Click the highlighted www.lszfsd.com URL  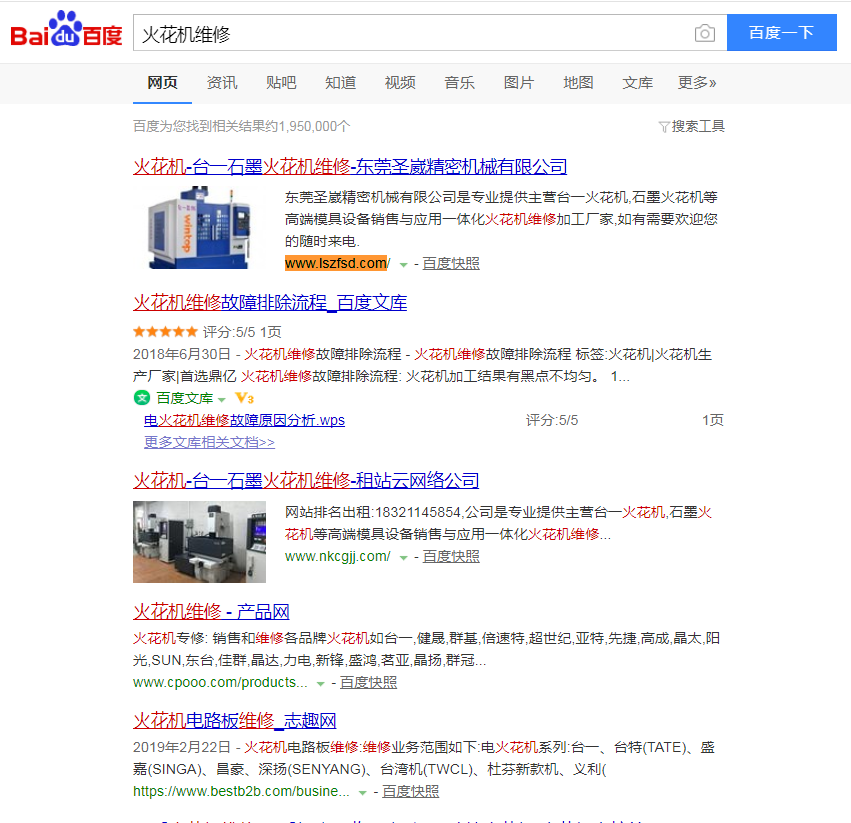click(x=337, y=263)
